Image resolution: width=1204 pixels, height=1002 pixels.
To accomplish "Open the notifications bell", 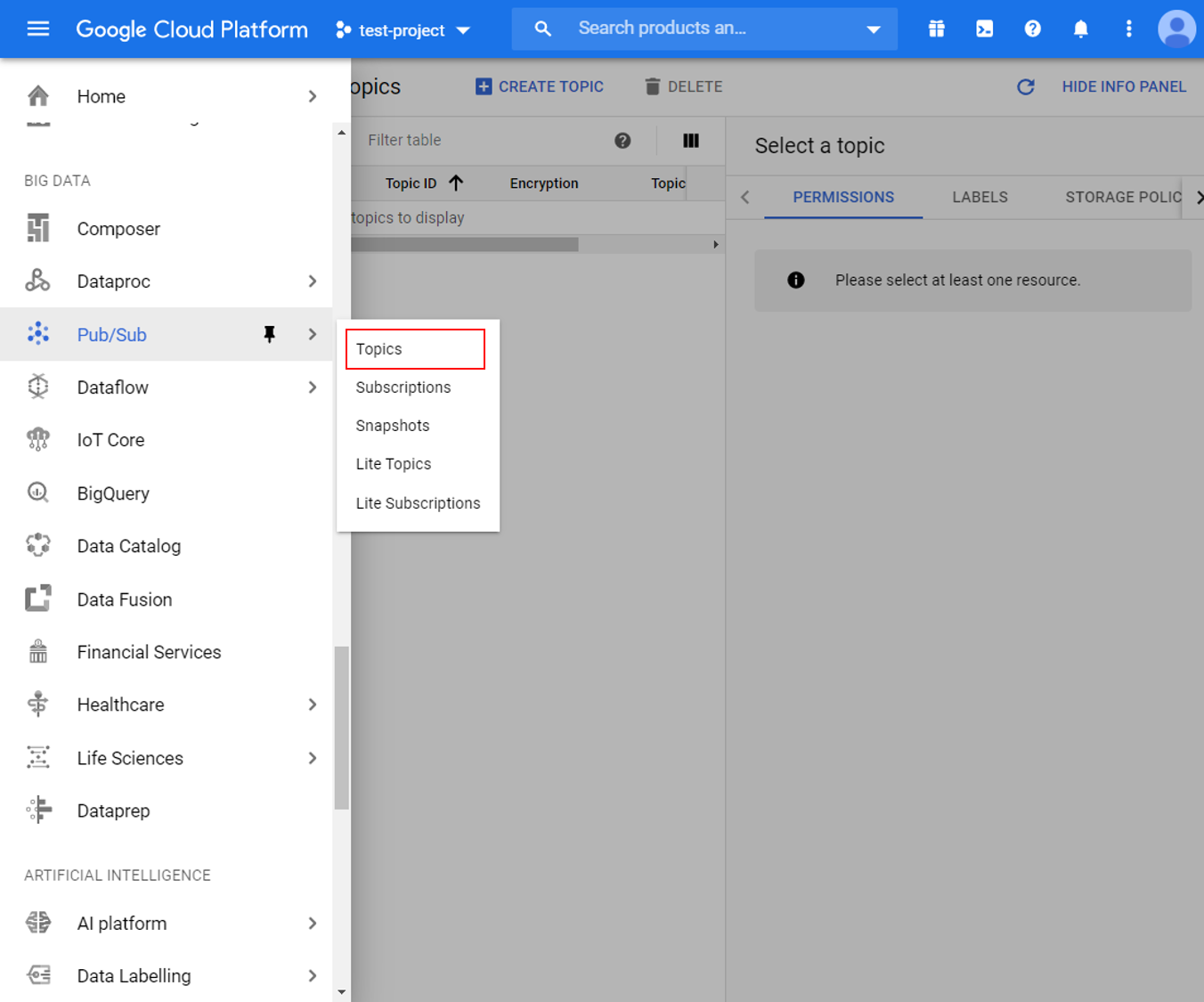I will [x=1080, y=29].
